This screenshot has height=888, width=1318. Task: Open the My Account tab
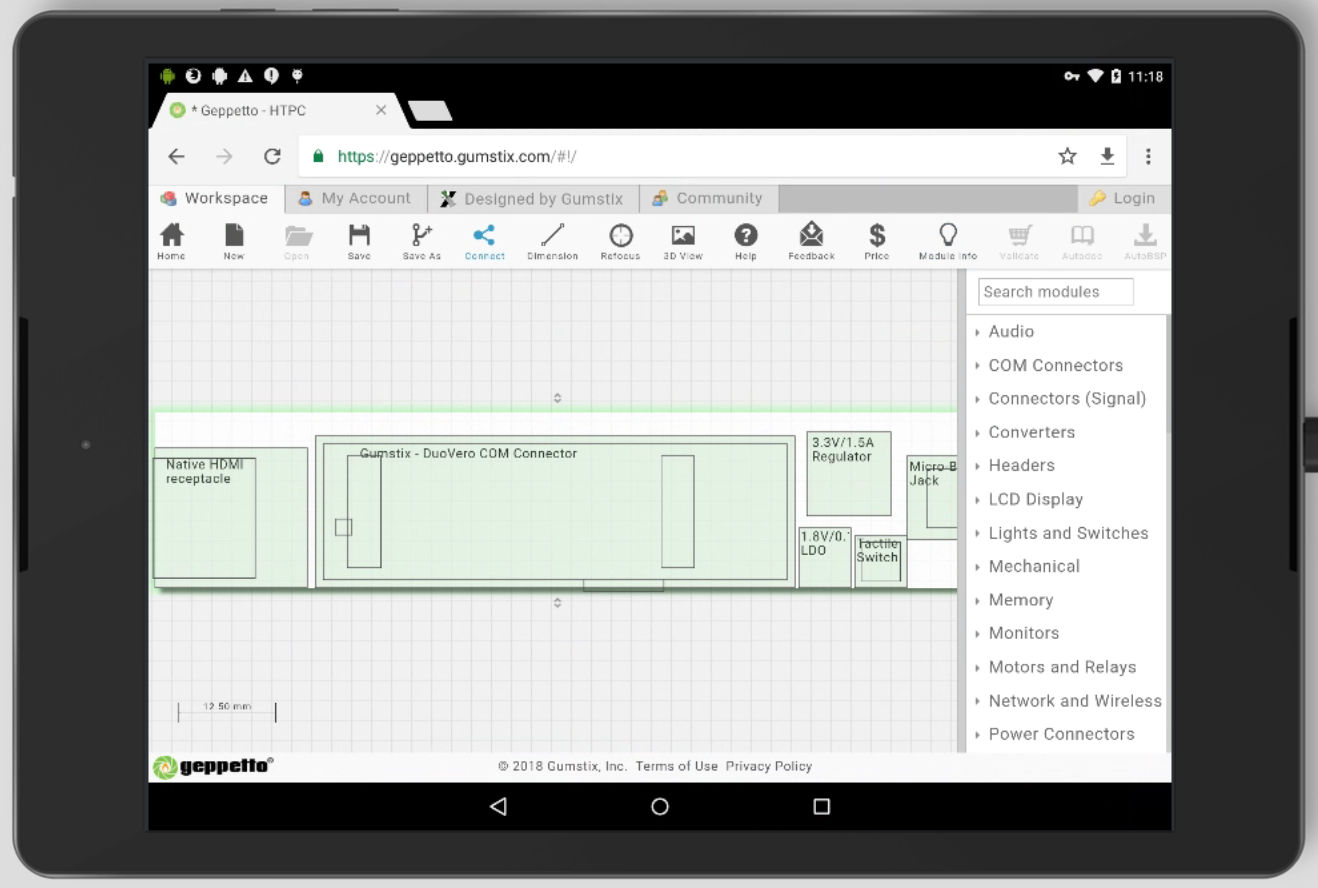pyautogui.click(x=355, y=198)
